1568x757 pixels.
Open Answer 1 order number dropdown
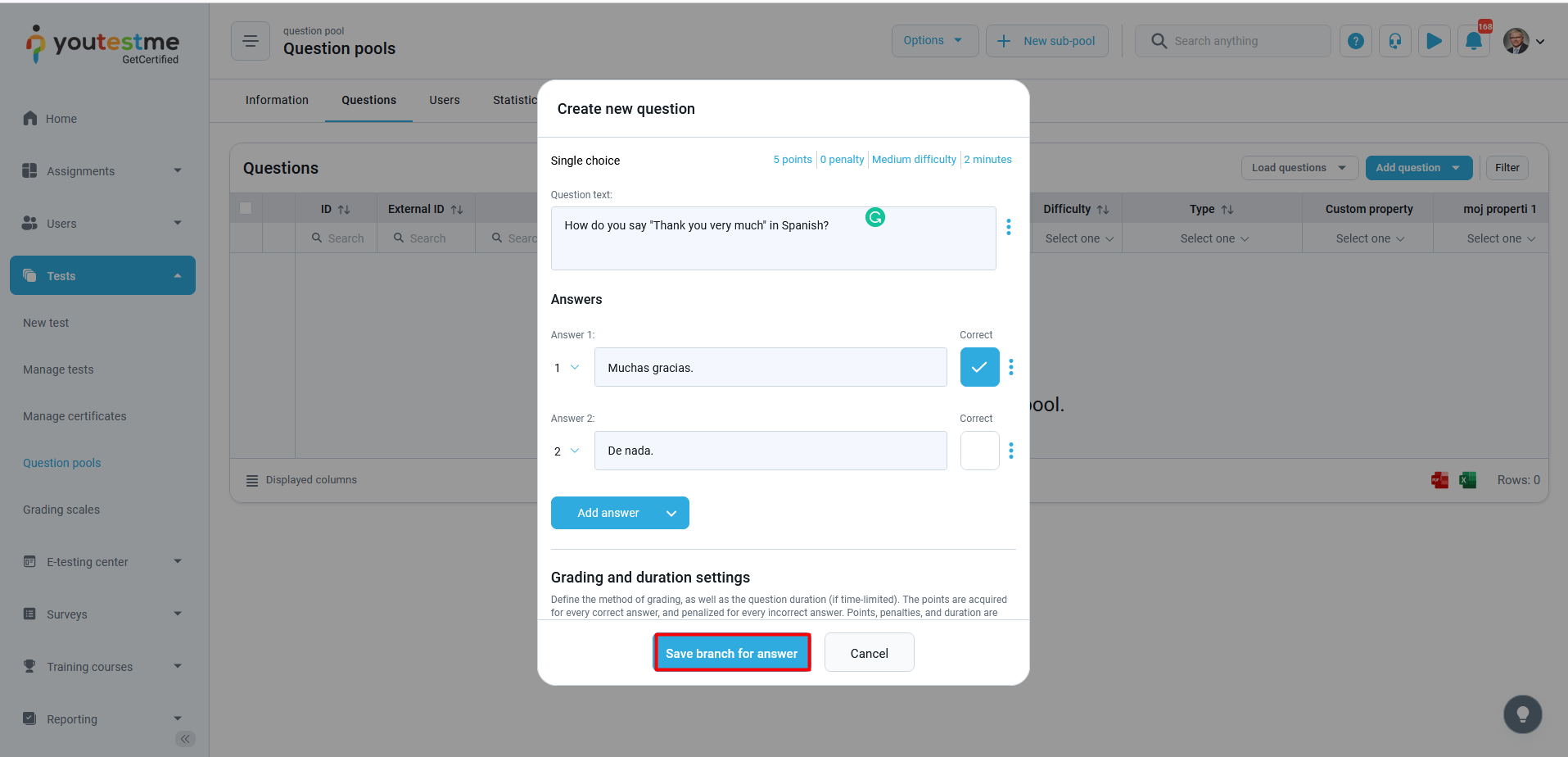566,368
